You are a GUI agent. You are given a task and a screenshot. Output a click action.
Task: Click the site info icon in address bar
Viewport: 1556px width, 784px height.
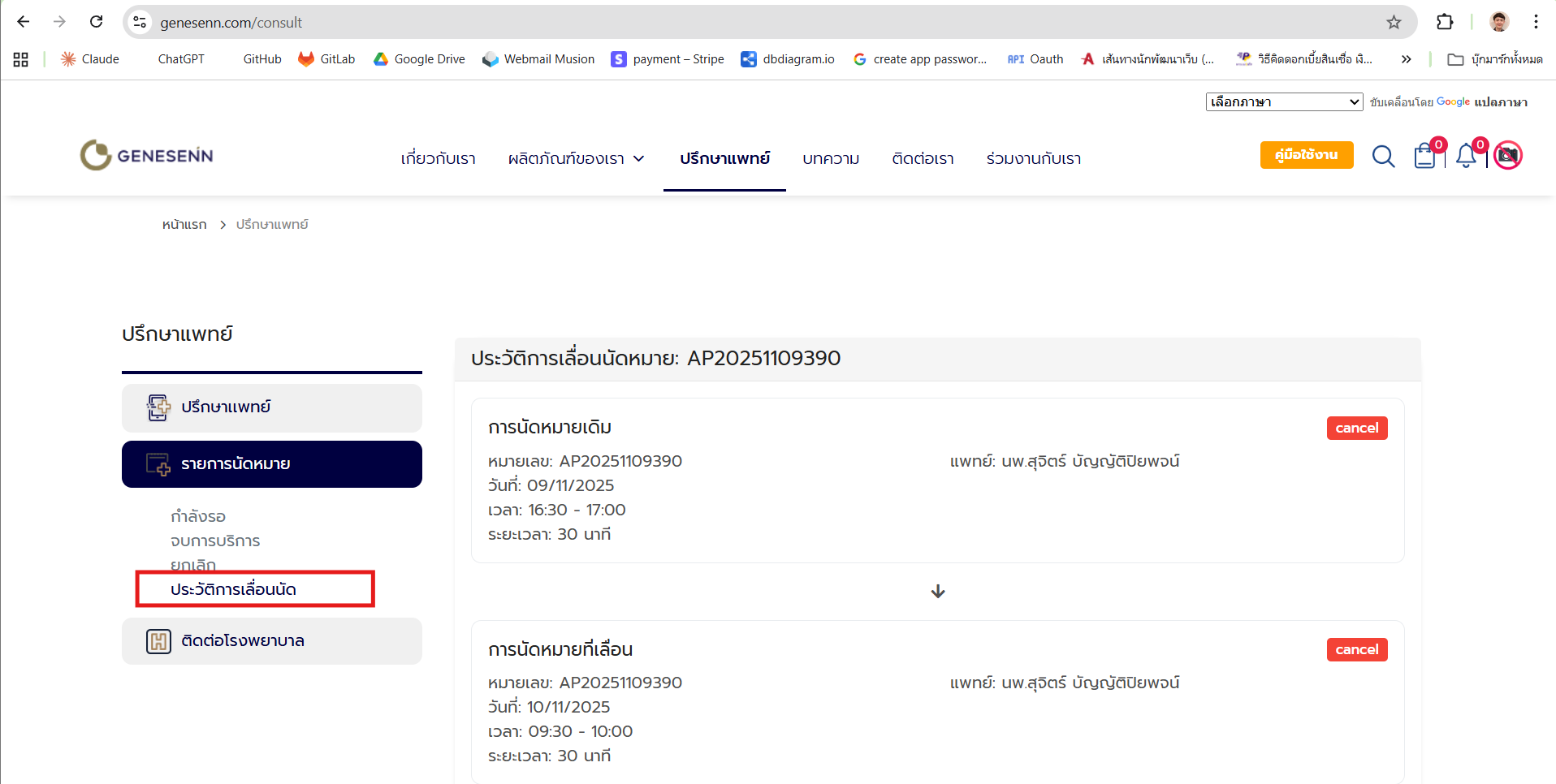tap(140, 22)
